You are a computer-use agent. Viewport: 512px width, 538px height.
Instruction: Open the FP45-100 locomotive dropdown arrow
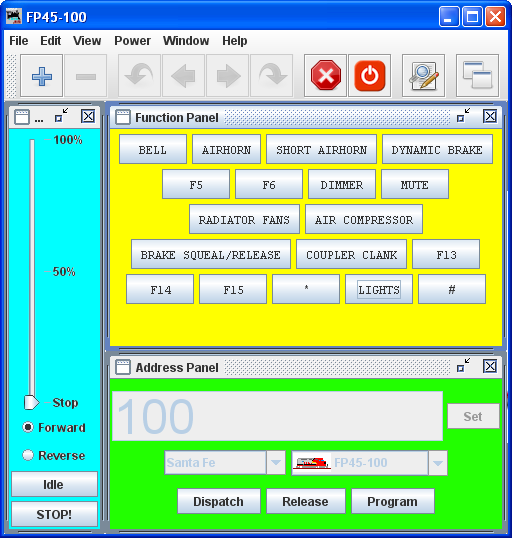(x=438, y=463)
